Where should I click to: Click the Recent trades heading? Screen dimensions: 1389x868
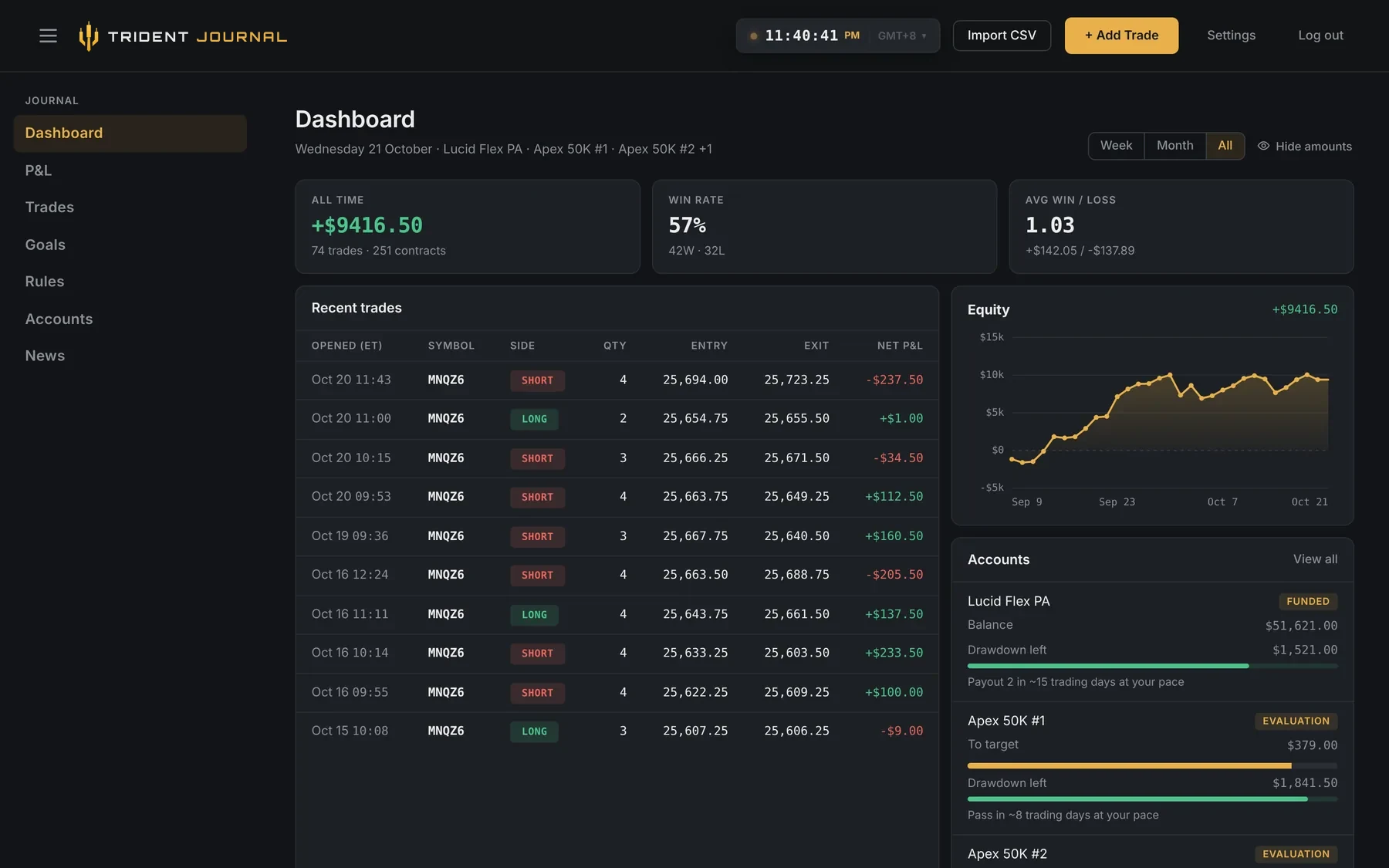coord(357,308)
